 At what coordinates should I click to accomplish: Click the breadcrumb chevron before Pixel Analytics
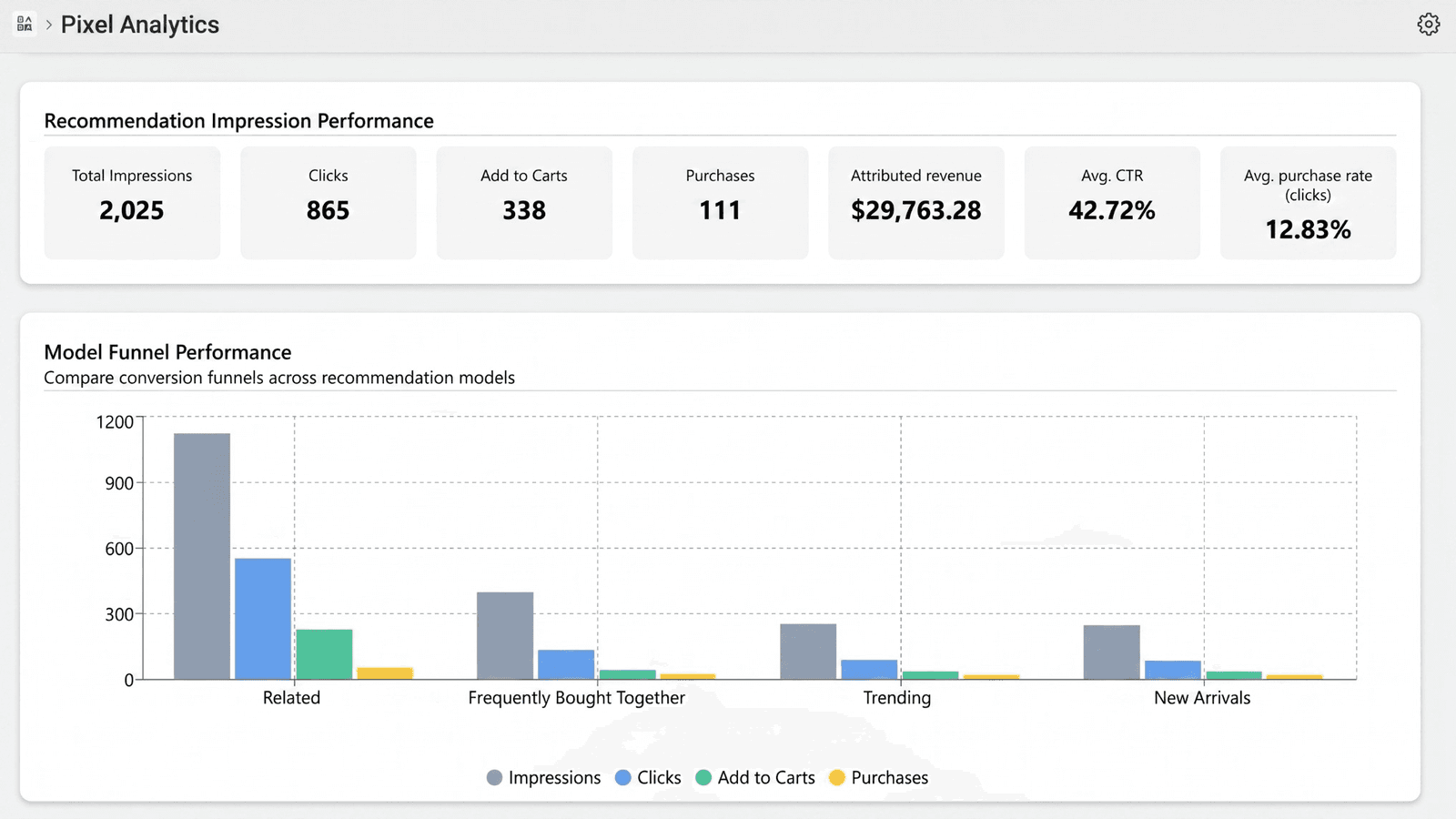(x=48, y=25)
